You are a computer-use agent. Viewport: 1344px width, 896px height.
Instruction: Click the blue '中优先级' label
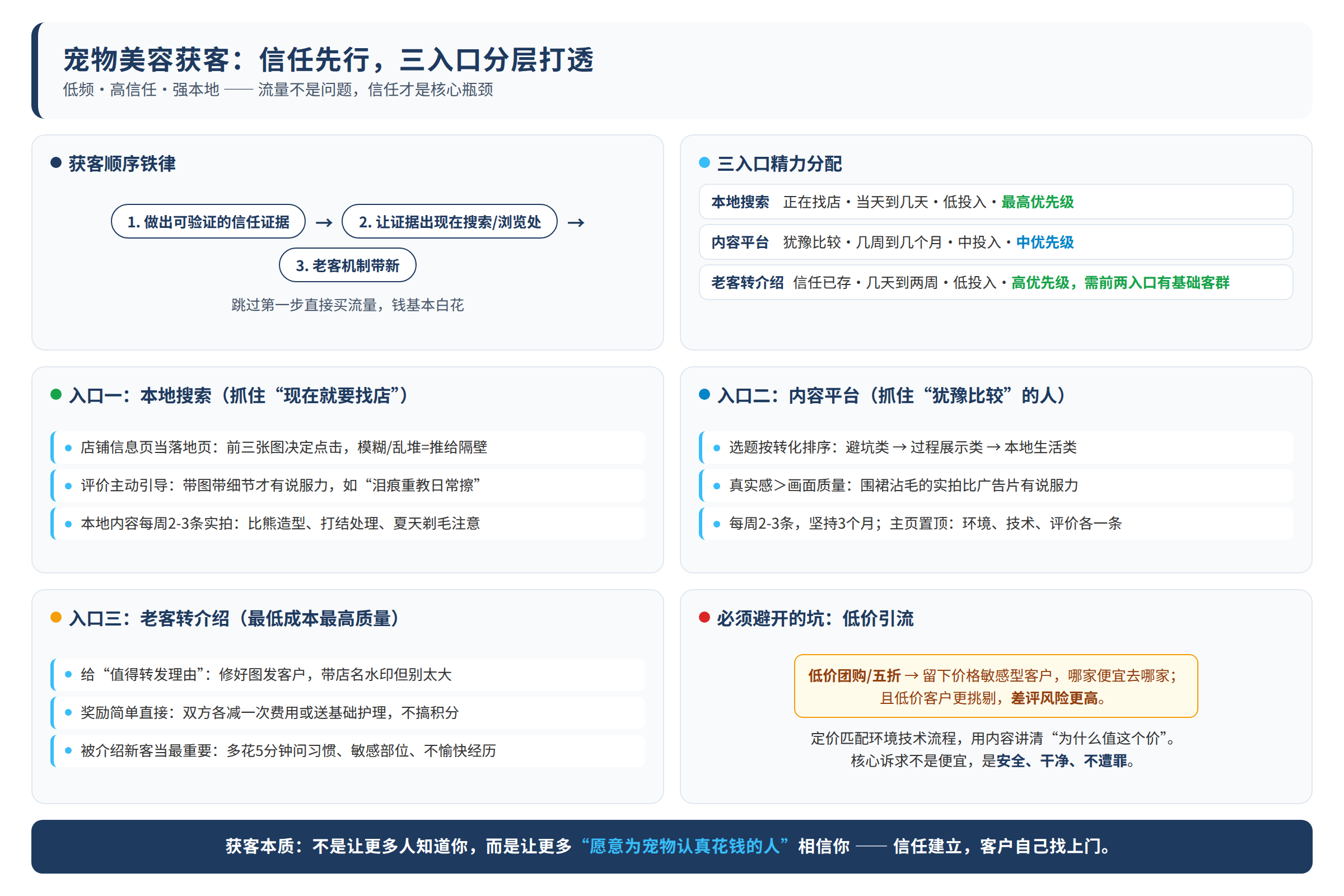[1044, 242]
